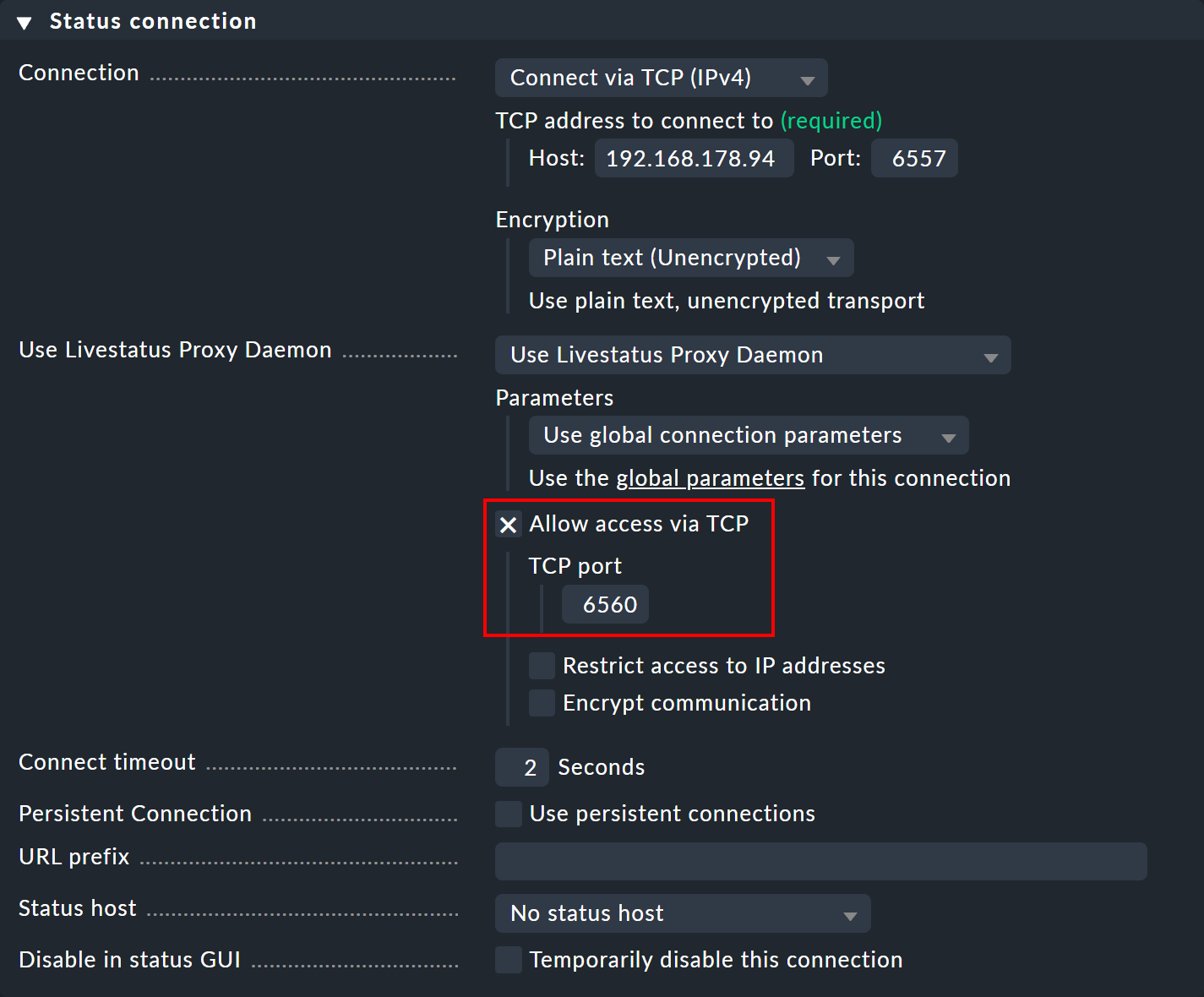Select the Port field showing 6557
Screen dimensions: 1204x997
coord(913,158)
